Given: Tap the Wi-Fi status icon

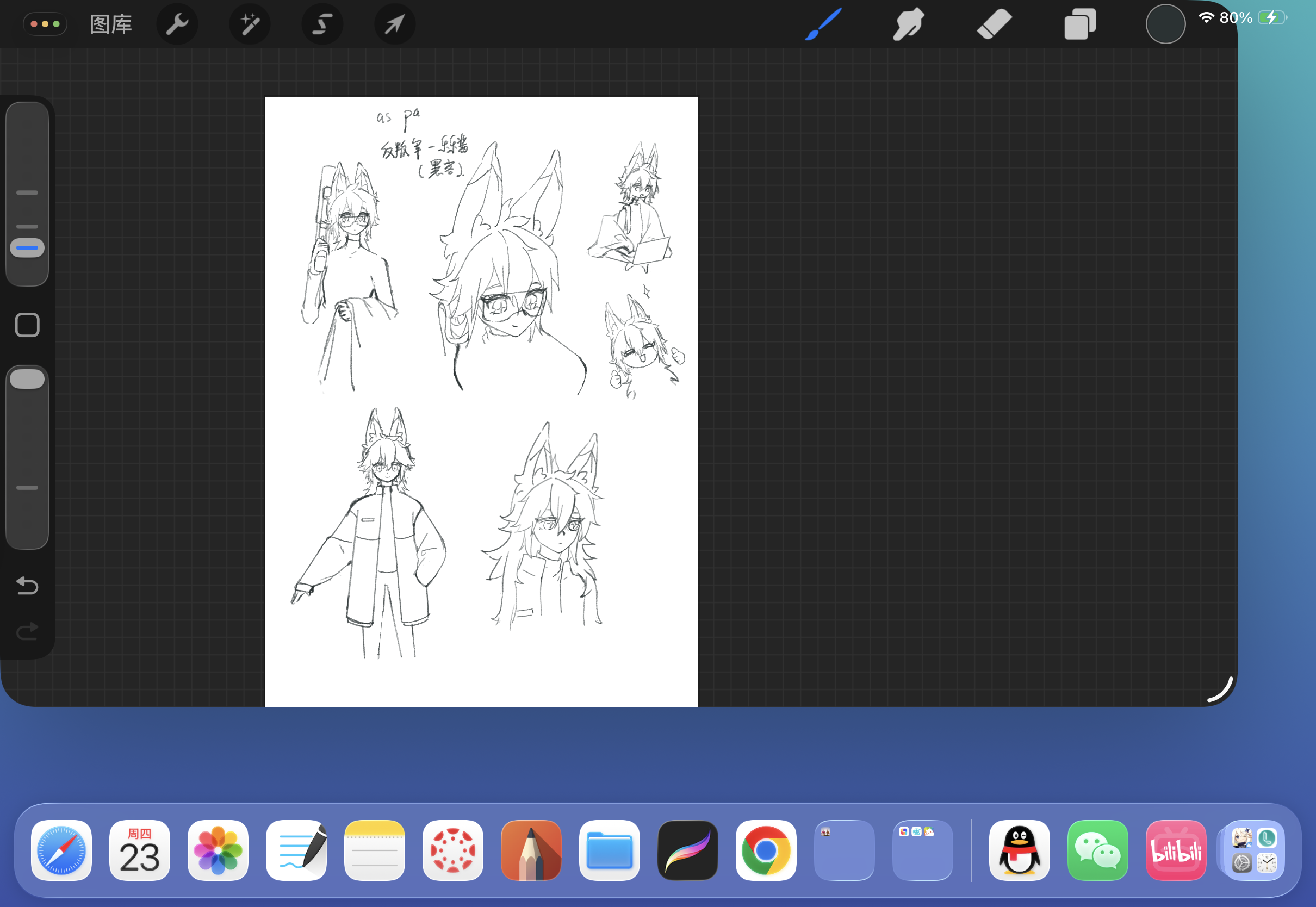Looking at the screenshot, I should [1206, 17].
